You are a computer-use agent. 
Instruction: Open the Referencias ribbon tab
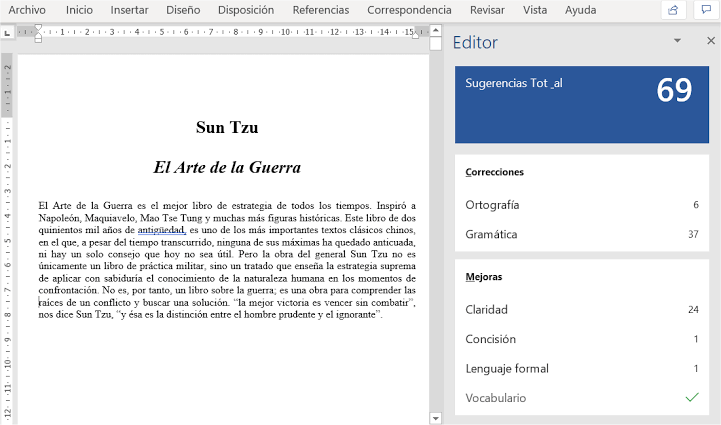tap(321, 10)
